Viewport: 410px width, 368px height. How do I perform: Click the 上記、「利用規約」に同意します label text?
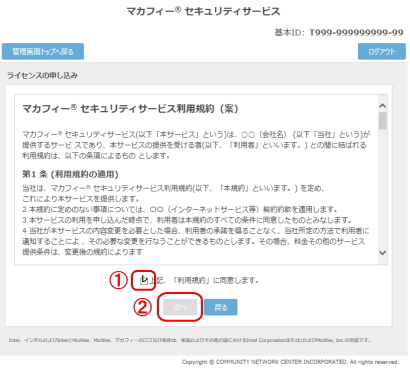pos(203,280)
